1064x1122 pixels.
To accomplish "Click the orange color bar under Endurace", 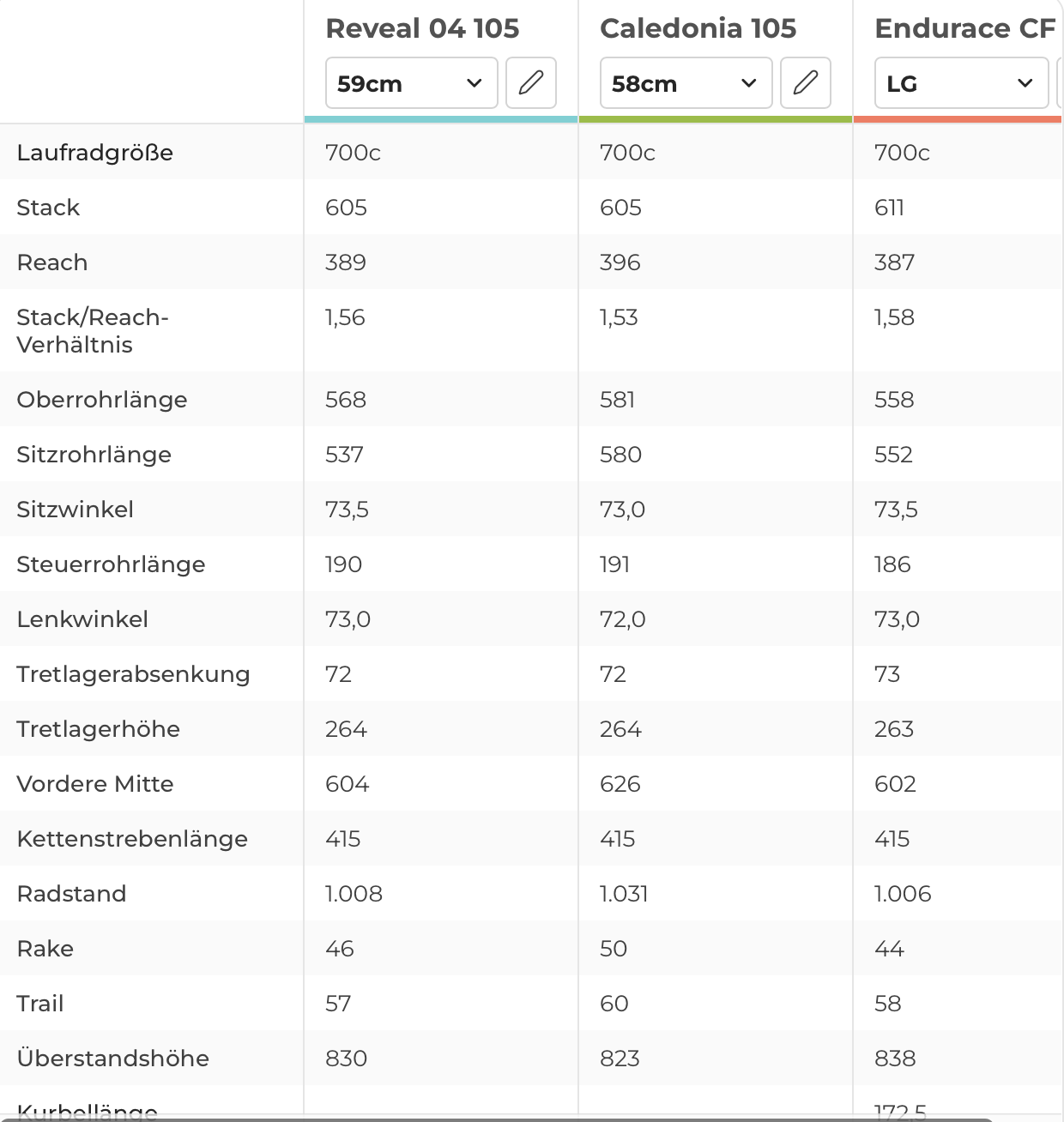I will (x=958, y=119).
